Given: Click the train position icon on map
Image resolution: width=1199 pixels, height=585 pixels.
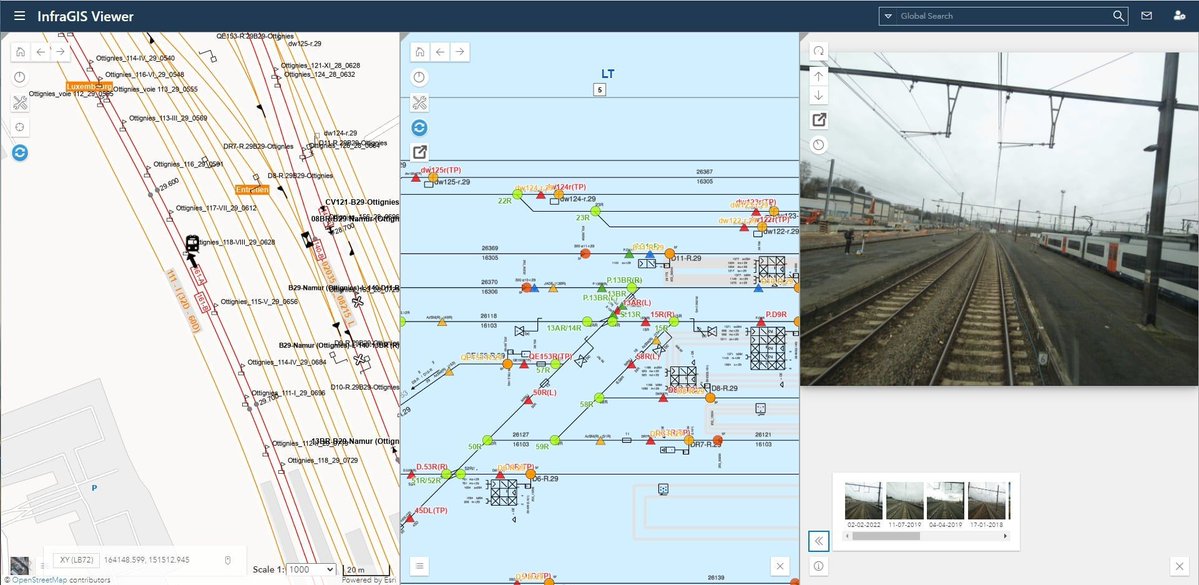Looking at the screenshot, I should coord(193,243).
